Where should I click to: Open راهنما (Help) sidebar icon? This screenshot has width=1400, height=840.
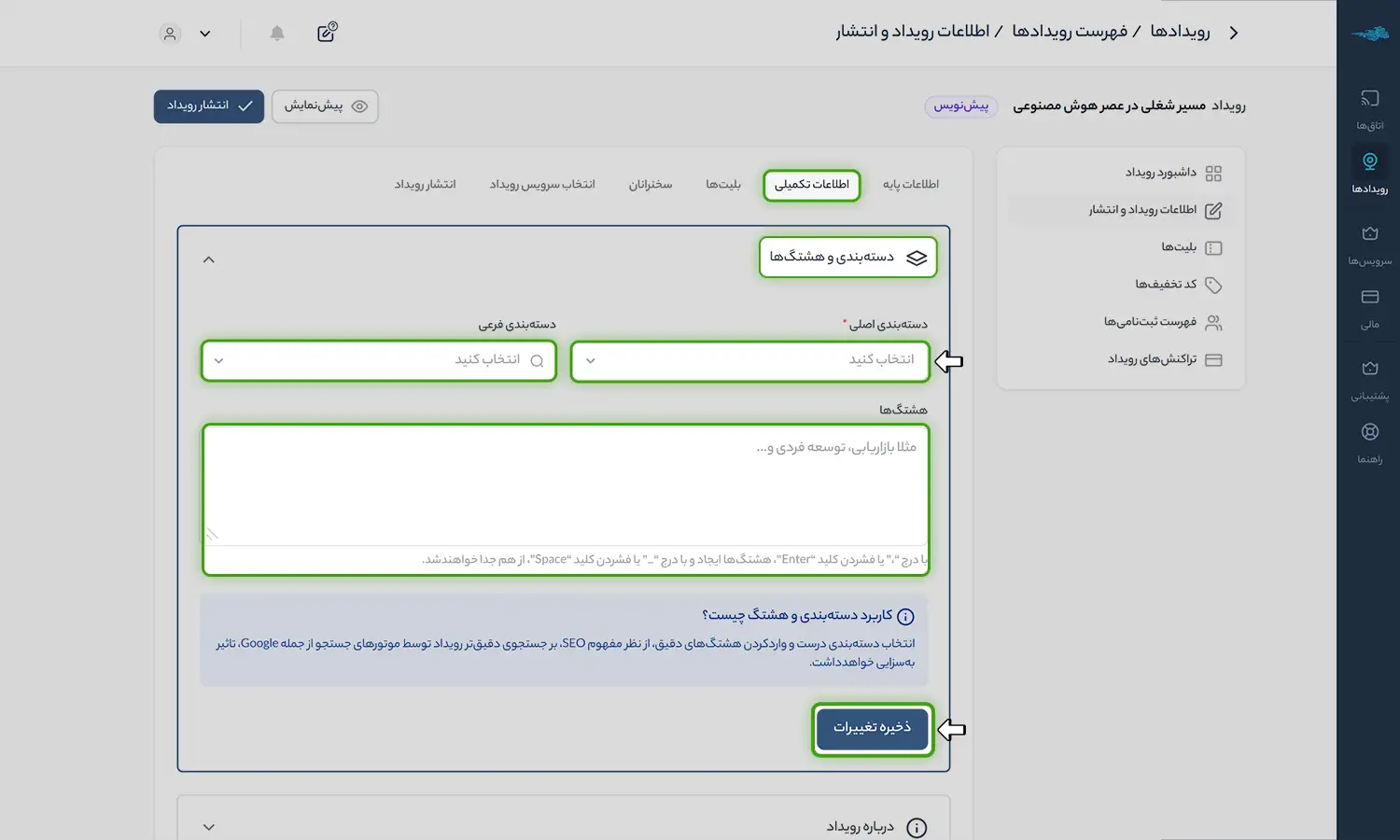click(x=1369, y=442)
